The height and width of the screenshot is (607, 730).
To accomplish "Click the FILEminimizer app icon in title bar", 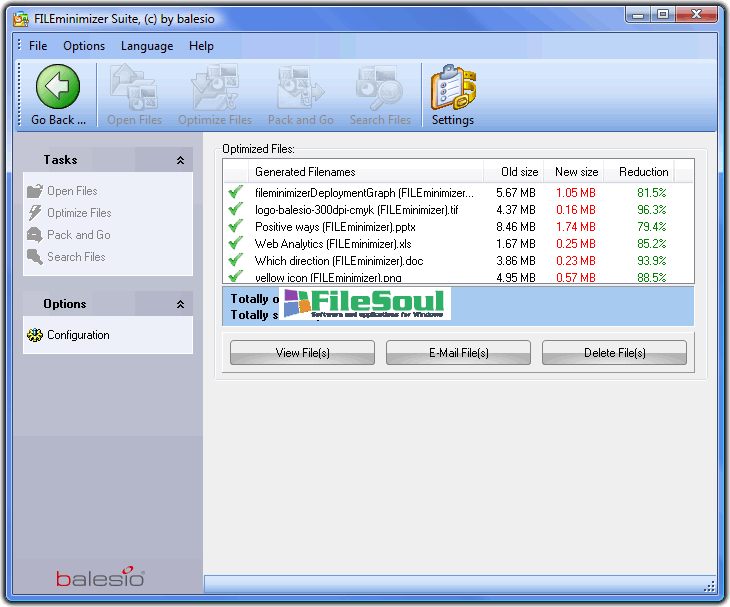I will click(20, 19).
